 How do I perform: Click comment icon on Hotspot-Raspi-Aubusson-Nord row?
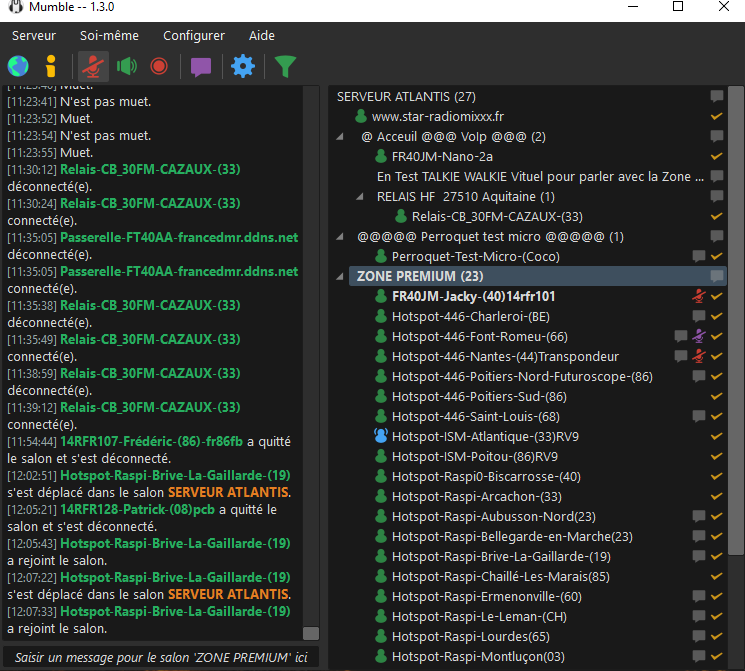pyautogui.click(x=698, y=516)
